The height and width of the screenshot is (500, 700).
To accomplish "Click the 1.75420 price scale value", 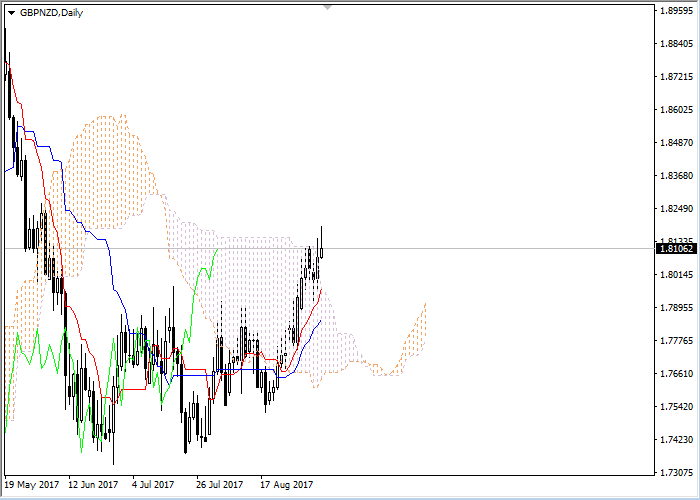I will pyautogui.click(x=677, y=407).
